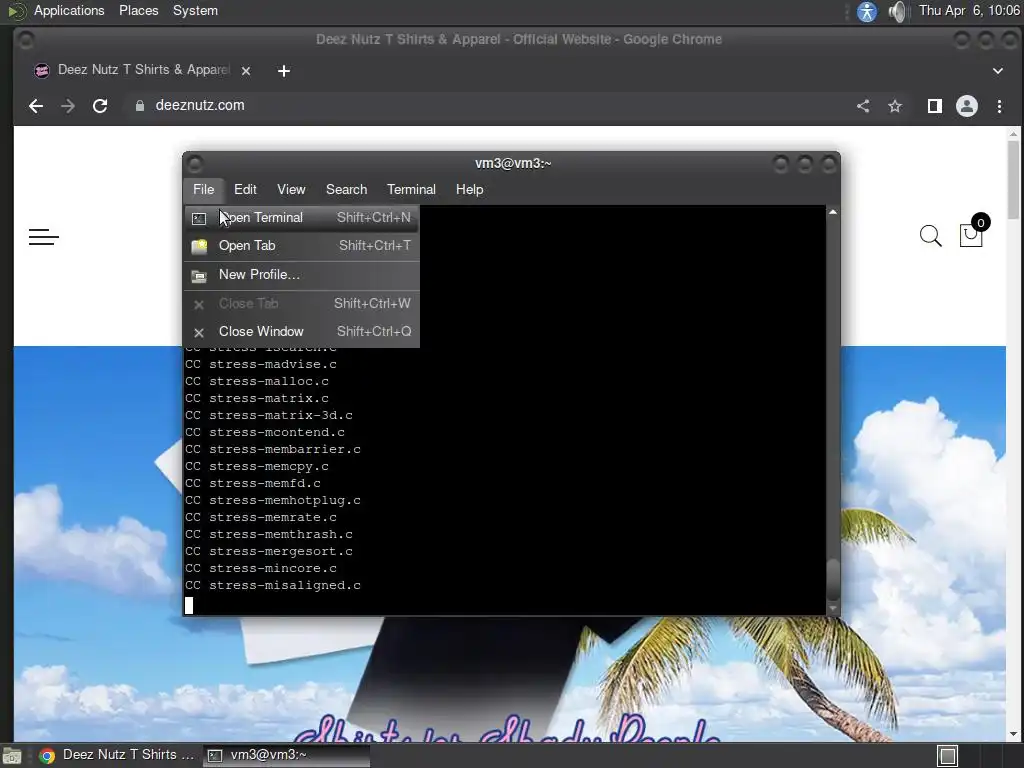Bookmark this page with star icon
1024x768 pixels.
(895, 106)
